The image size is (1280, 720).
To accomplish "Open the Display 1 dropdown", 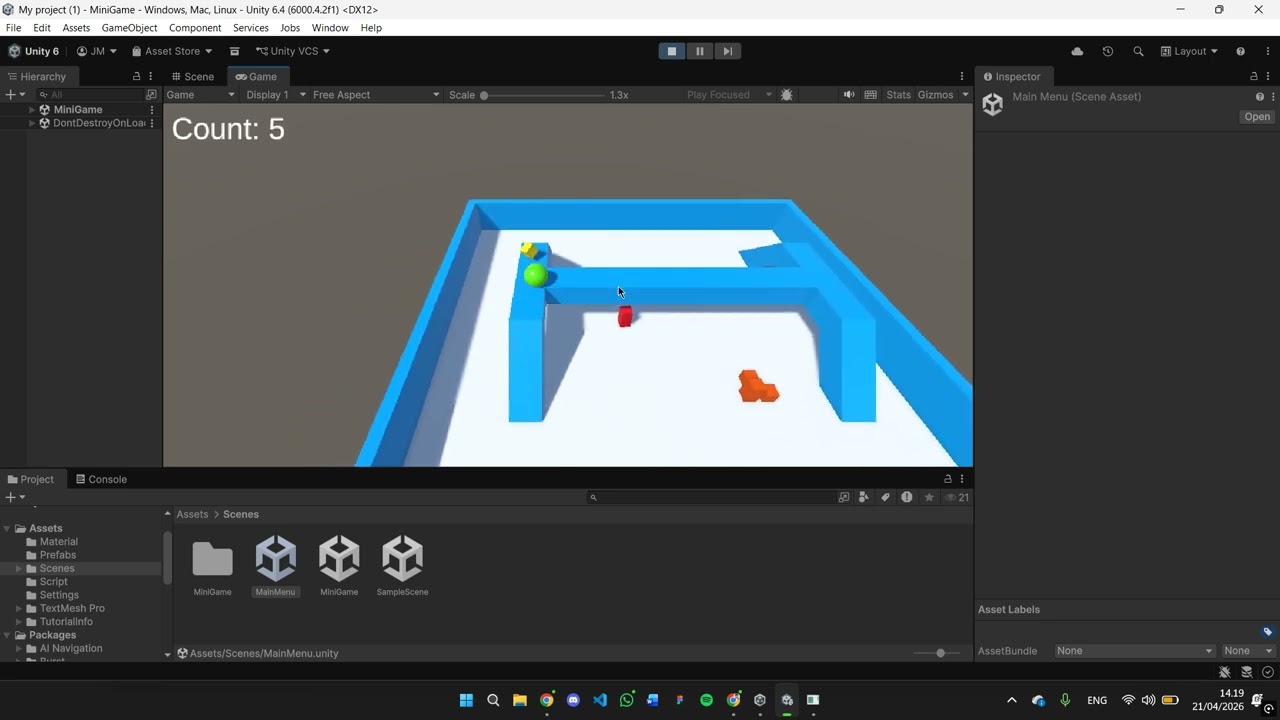I will tap(275, 95).
